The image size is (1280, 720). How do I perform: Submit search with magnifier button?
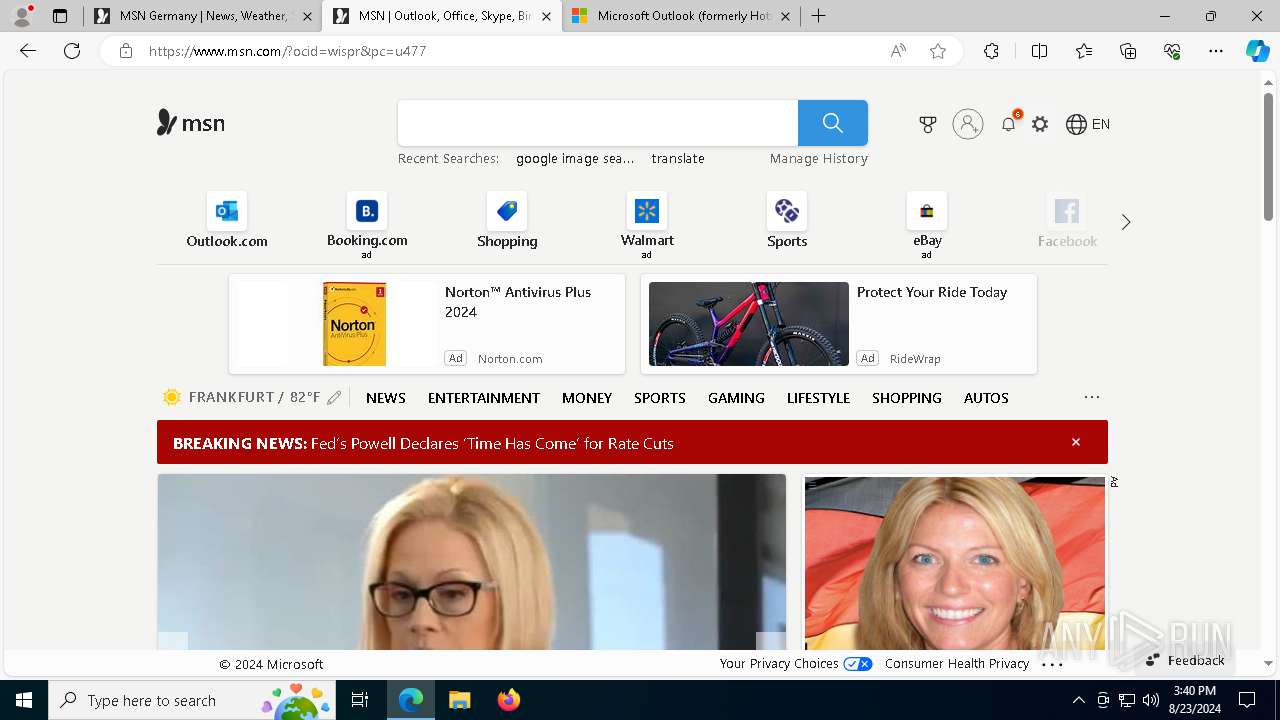[832, 123]
